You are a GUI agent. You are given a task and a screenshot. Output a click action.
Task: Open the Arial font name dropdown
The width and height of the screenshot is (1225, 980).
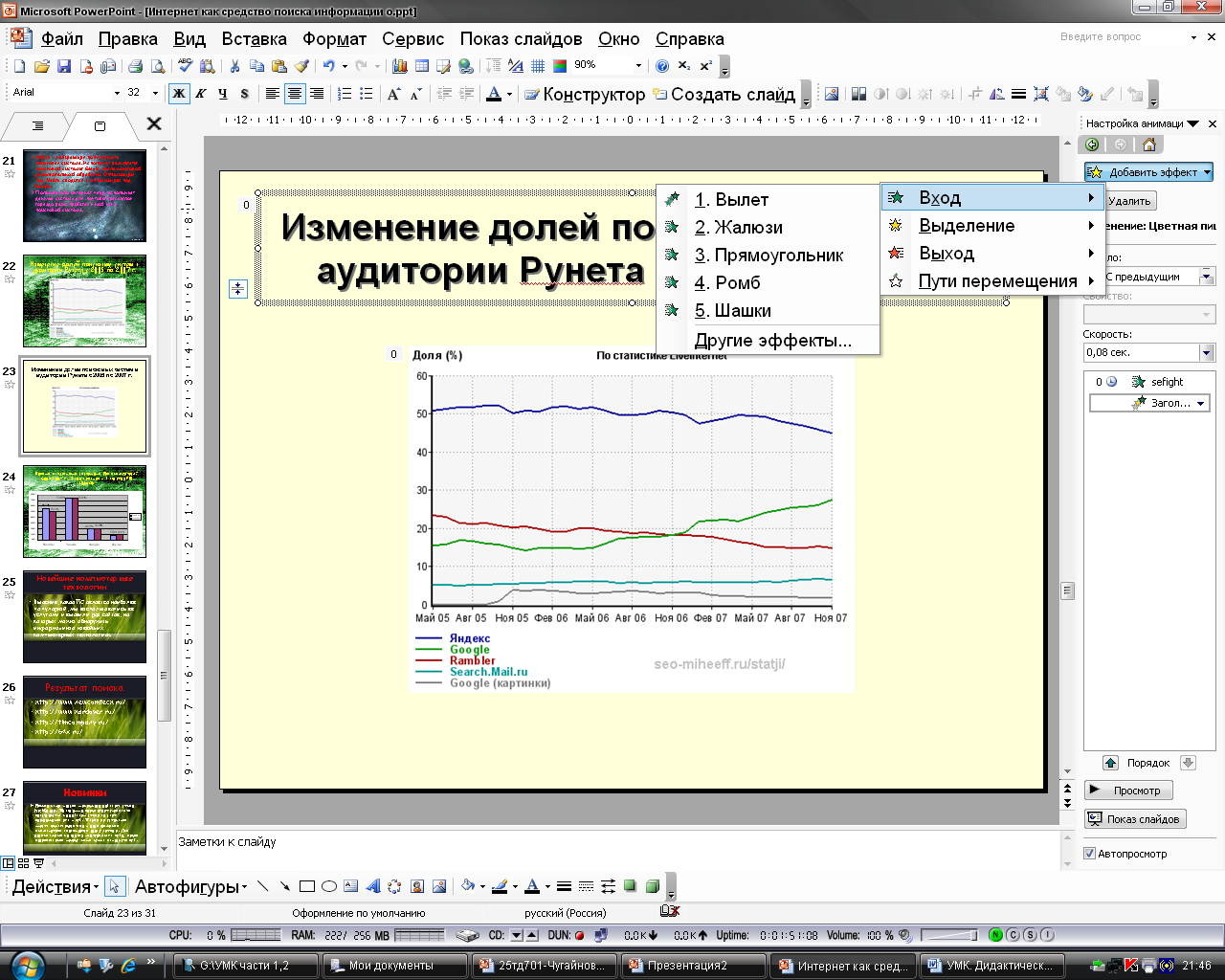pos(117,93)
